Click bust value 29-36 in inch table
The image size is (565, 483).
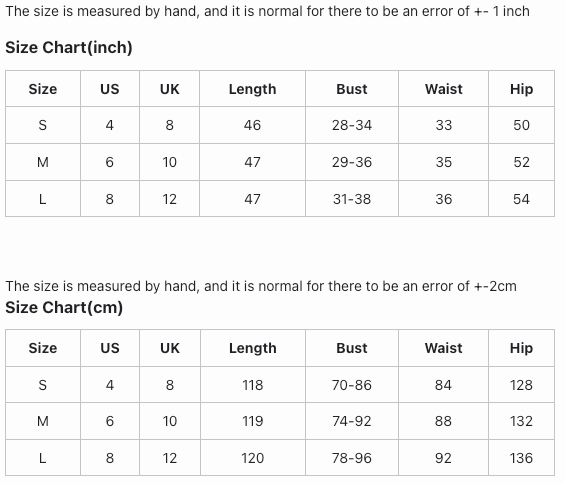[352, 162]
